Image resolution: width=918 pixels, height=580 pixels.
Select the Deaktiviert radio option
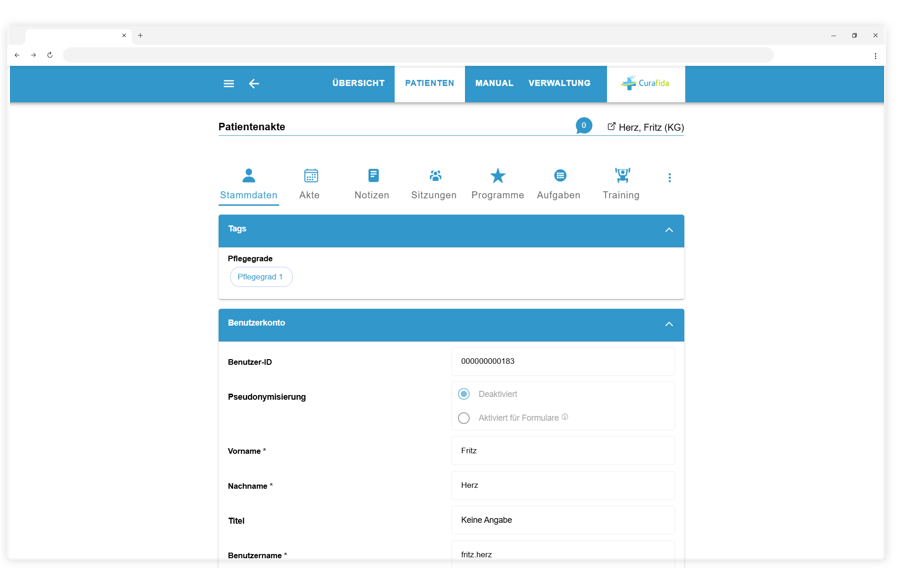(464, 394)
